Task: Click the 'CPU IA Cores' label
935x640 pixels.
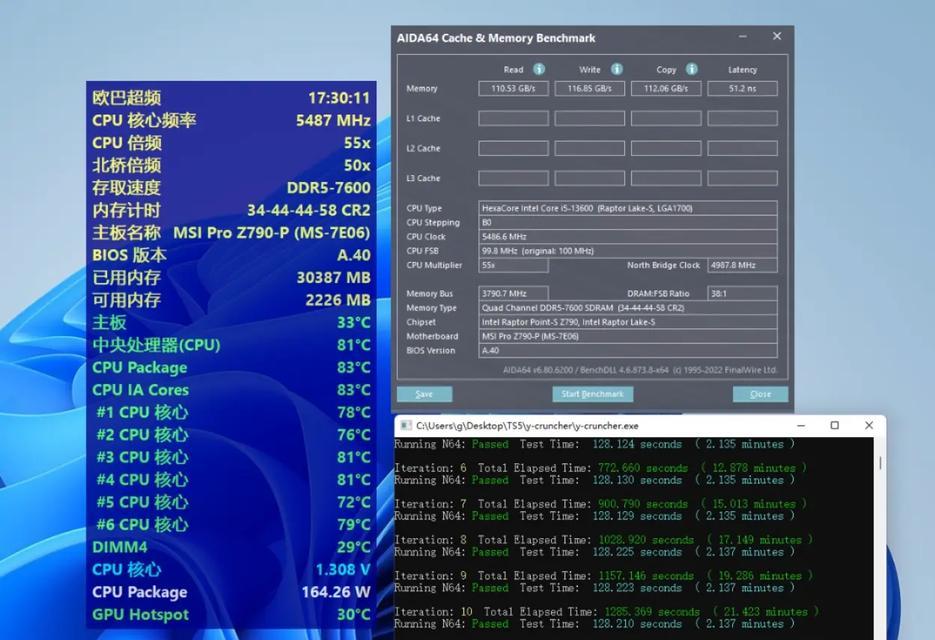Action: click(x=140, y=390)
